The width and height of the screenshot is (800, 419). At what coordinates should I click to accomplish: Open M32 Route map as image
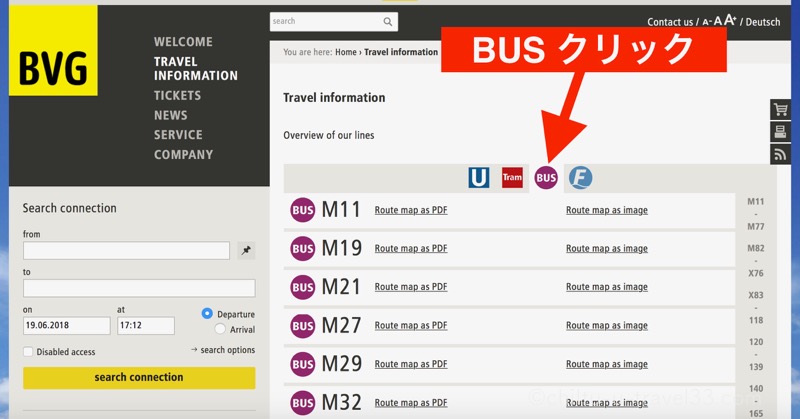tap(607, 403)
